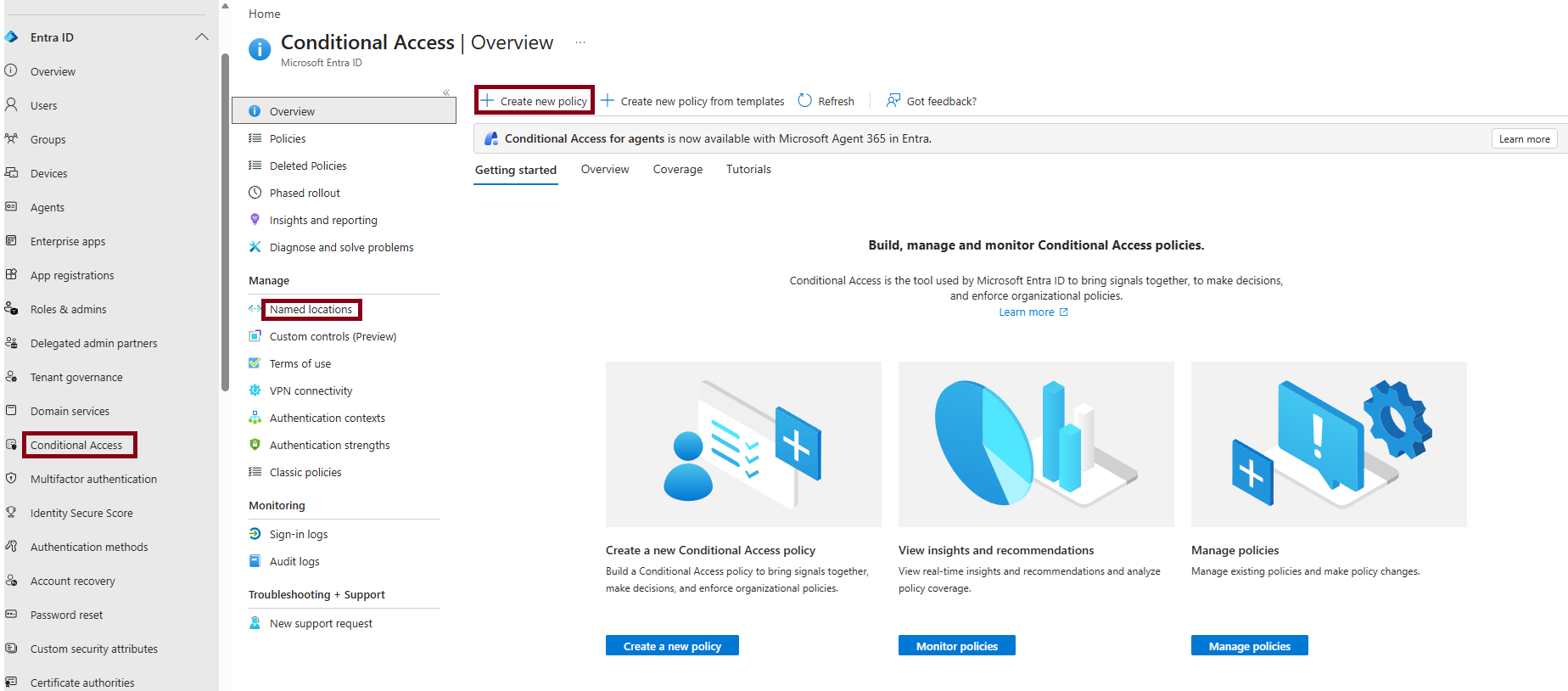Select Overview in the resource menu
The width and height of the screenshot is (1568, 691).
pyautogui.click(x=344, y=111)
